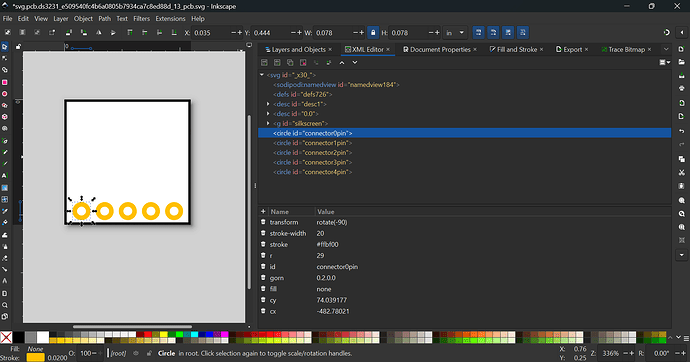The height and width of the screenshot is (362, 690).
Task: Delete the stroke-width attribute trash icon
Action: pos(263,233)
